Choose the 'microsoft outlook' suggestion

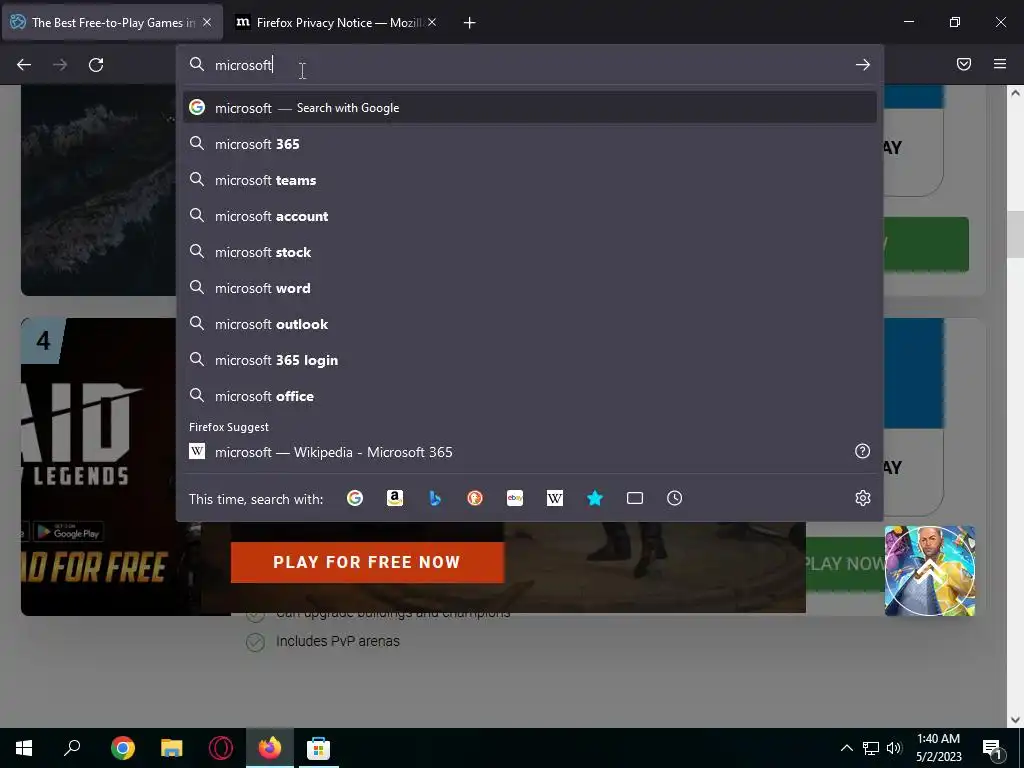tap(530, 324)
